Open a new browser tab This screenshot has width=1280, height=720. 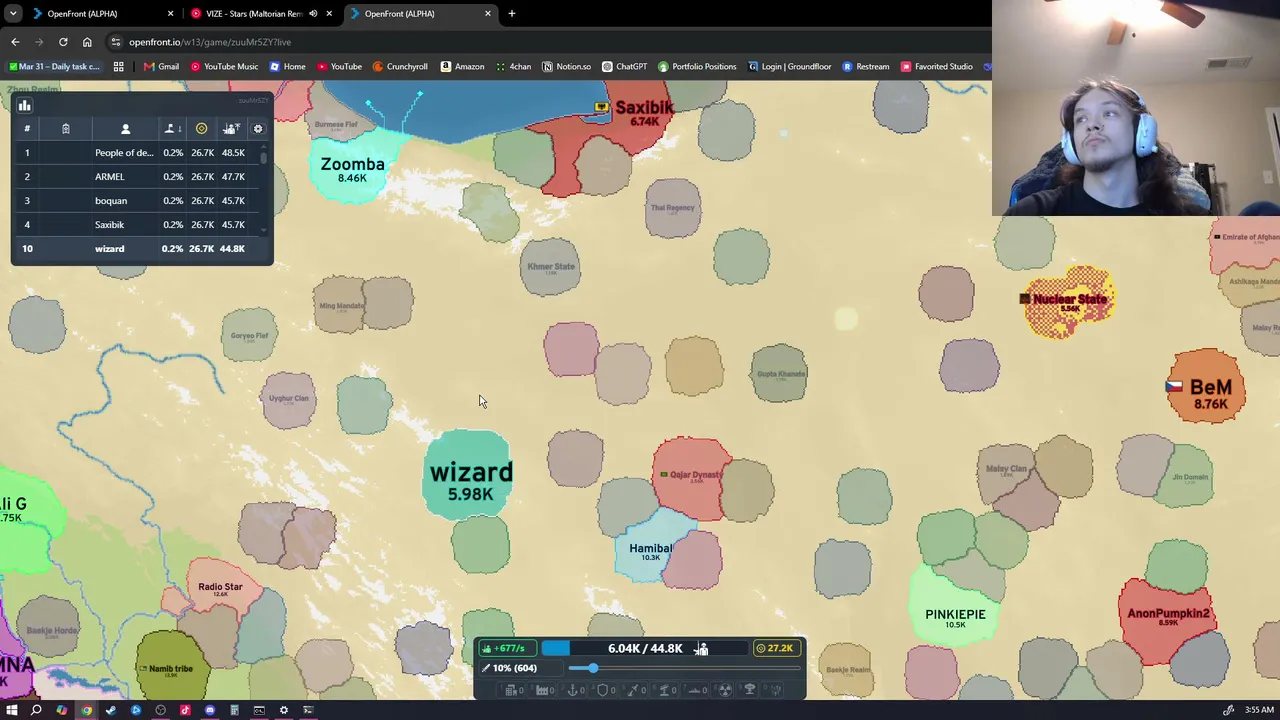[x=512, y=14]
